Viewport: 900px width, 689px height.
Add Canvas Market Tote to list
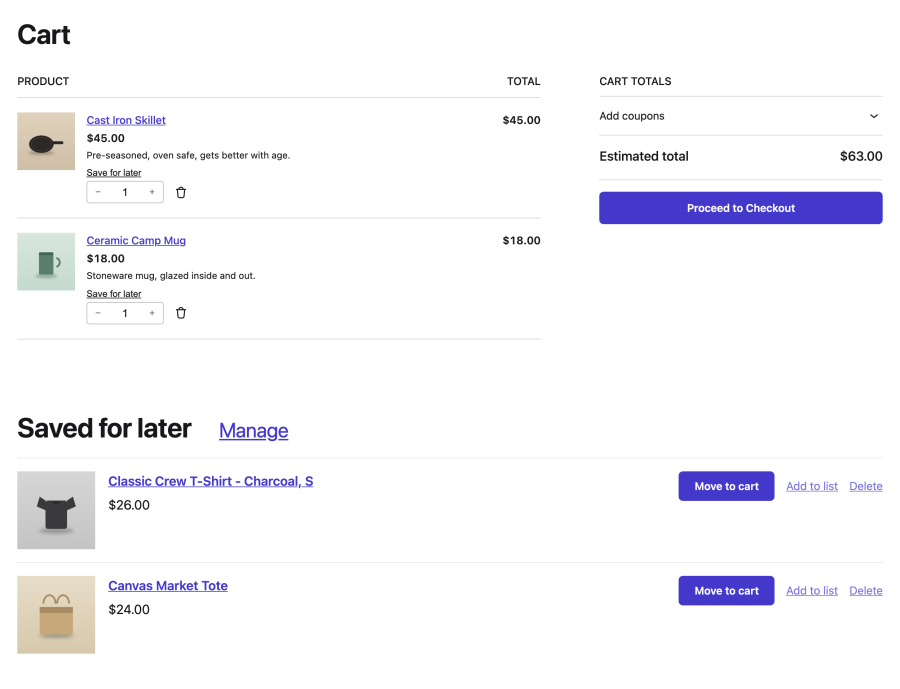812,591
